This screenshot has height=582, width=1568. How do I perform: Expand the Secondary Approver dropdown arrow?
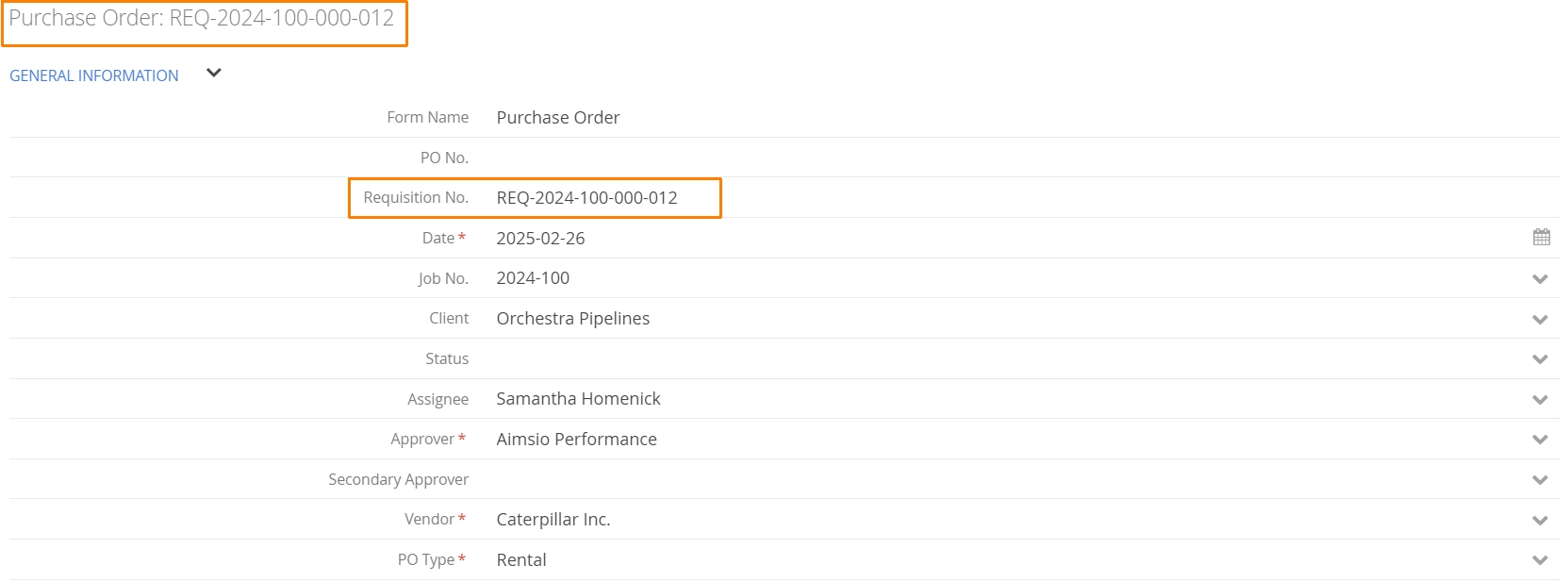click(x=1540, y=480)
